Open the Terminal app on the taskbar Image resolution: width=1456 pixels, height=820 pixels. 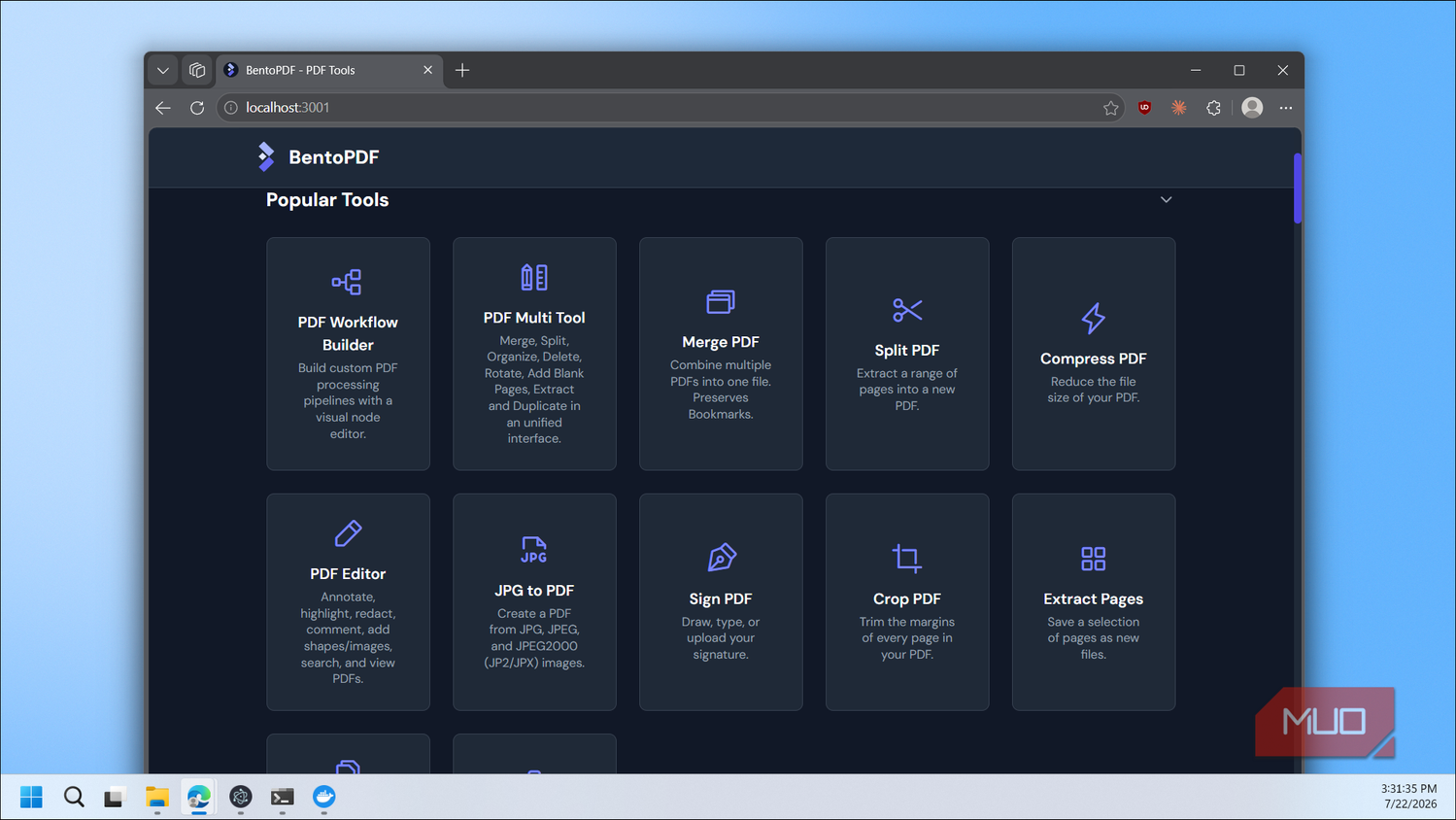pos(283,797)
